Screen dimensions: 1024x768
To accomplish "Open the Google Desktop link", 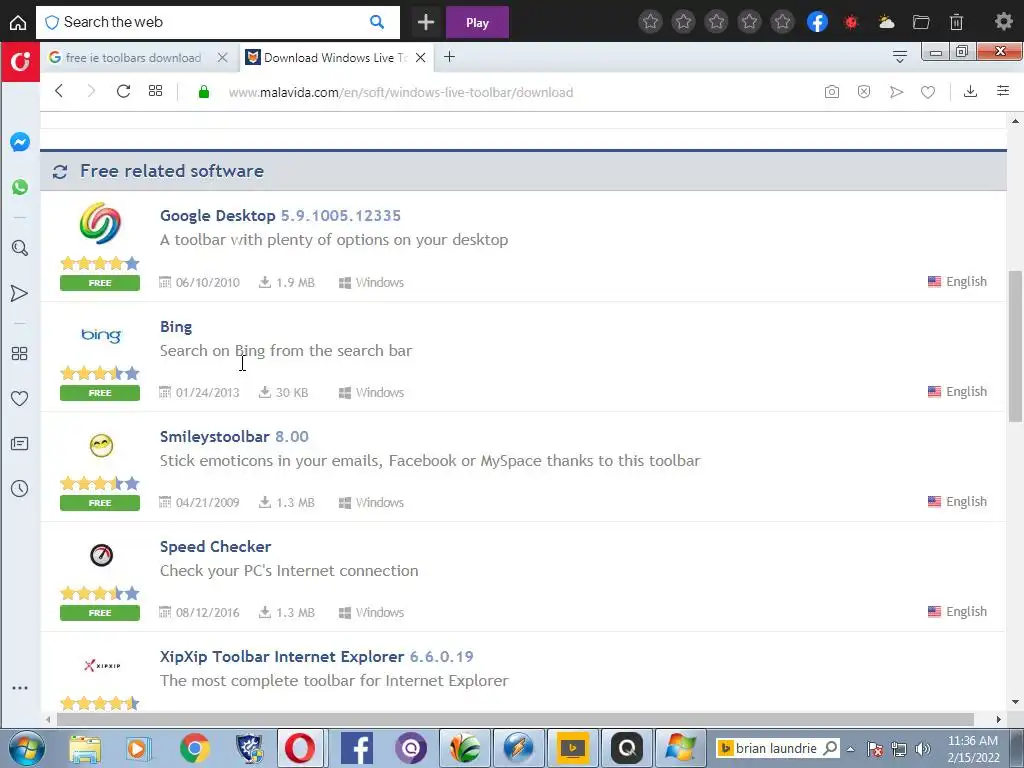I will pos(217,216).
